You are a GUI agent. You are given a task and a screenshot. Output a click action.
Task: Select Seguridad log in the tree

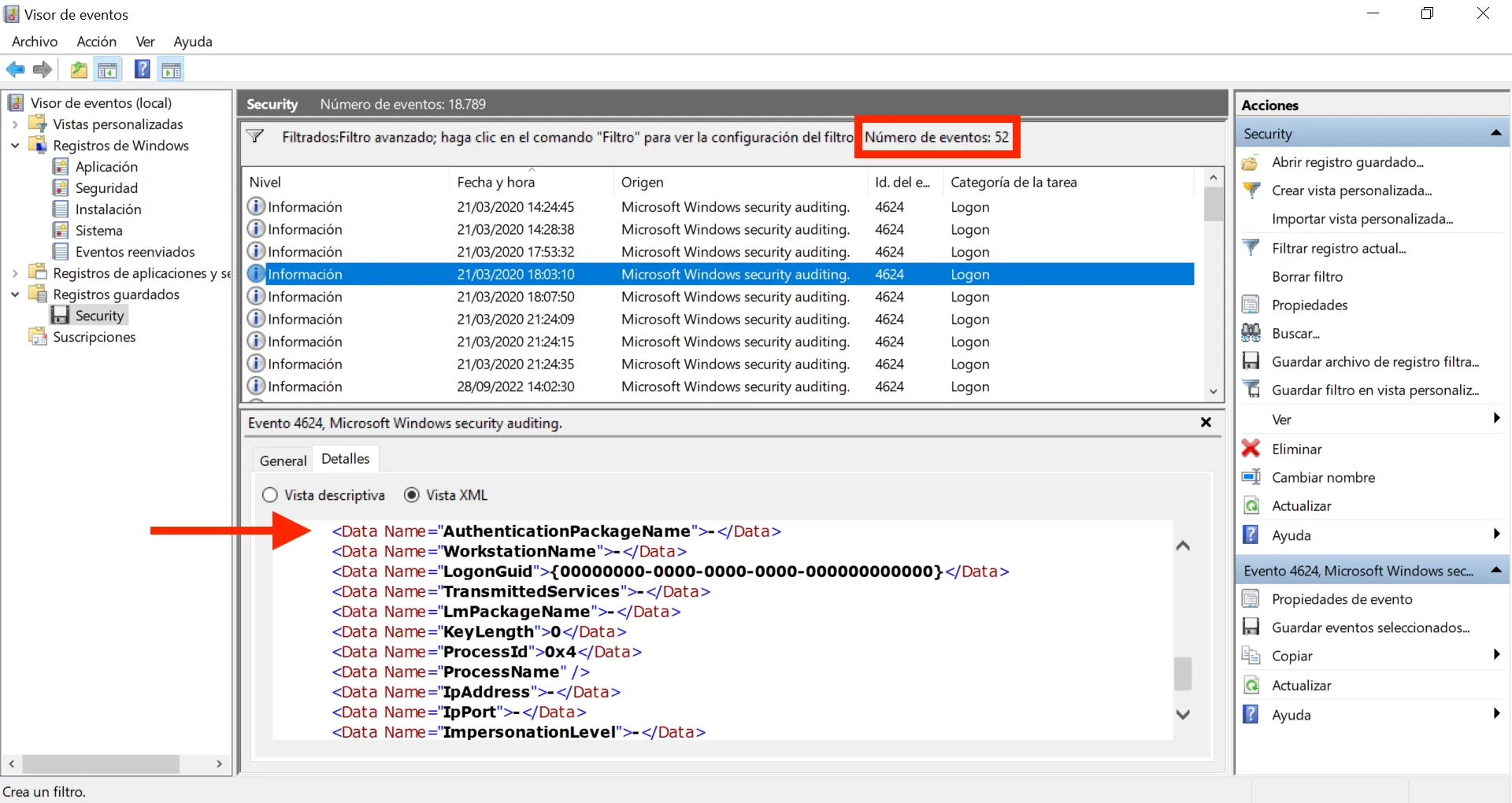coord(106,188)
